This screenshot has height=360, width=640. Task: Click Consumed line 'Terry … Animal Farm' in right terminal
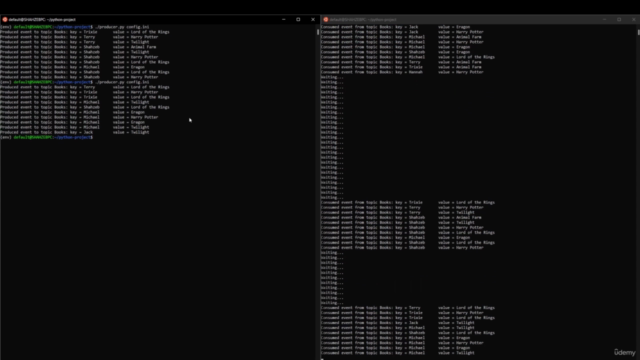[401, 62]
